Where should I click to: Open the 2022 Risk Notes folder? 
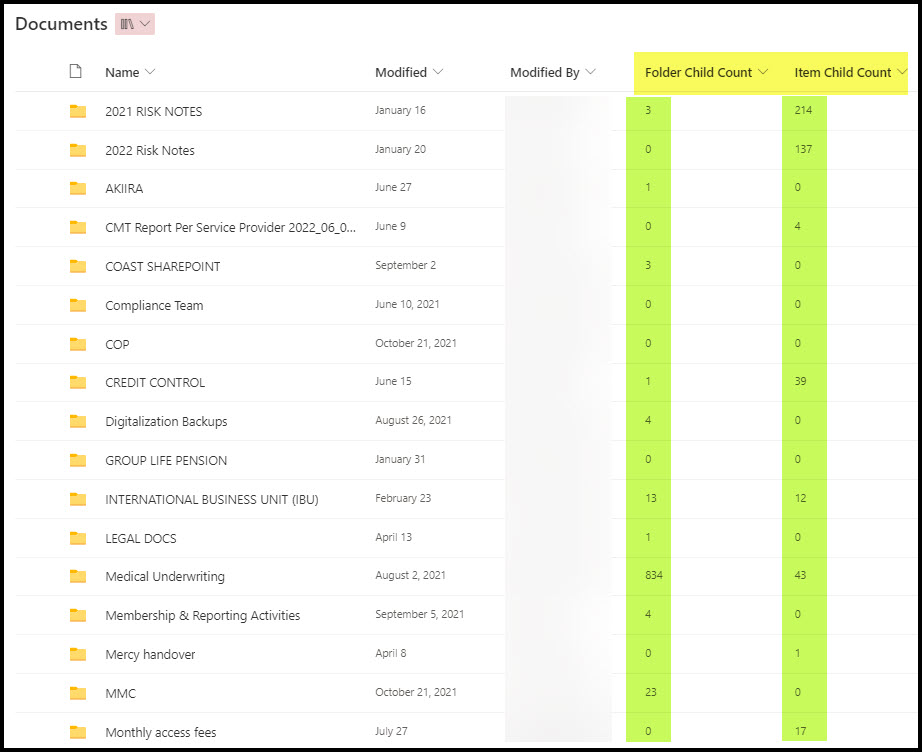(x=150, y=150)
